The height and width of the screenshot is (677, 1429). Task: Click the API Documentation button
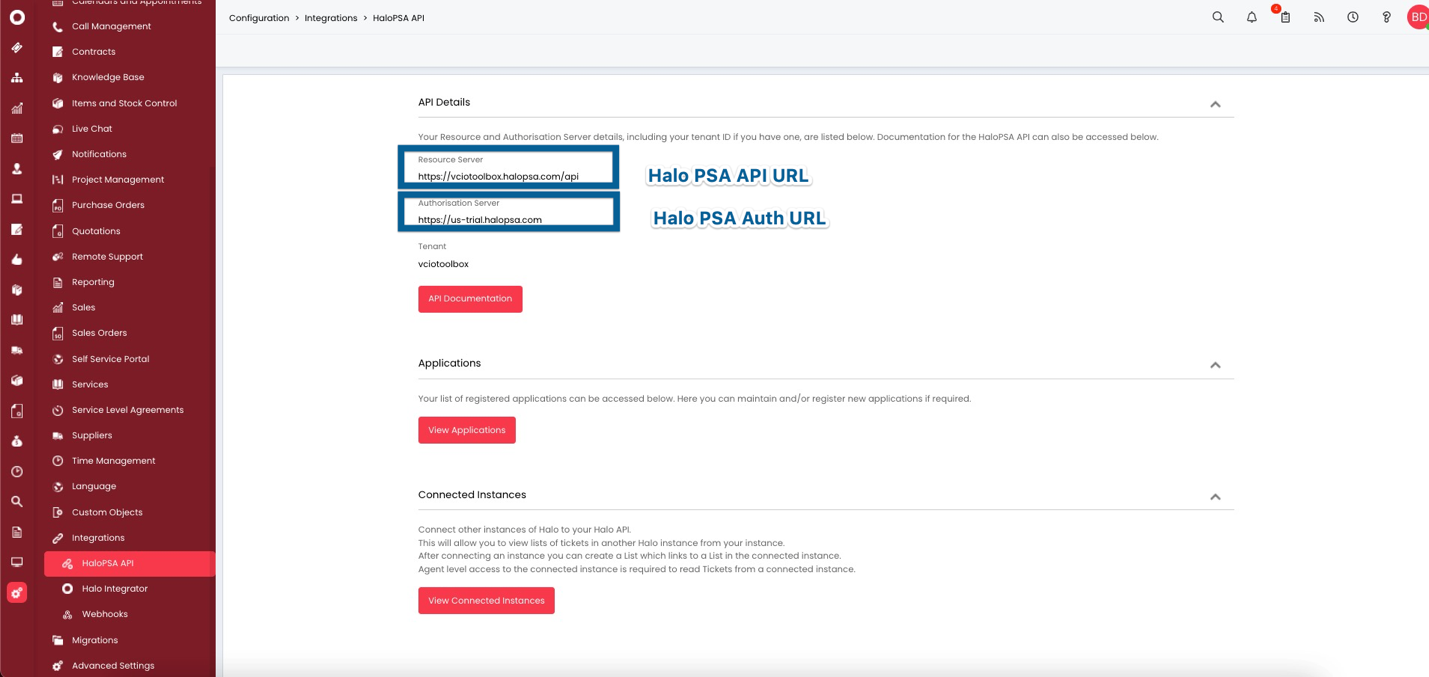470,299
